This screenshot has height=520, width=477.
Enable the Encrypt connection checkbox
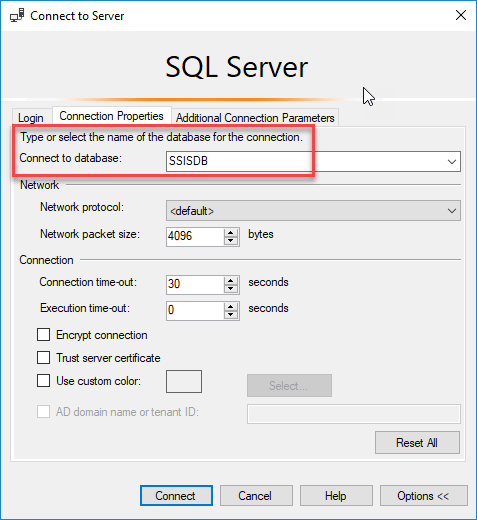pyautogui.click(x=43, y=335)
